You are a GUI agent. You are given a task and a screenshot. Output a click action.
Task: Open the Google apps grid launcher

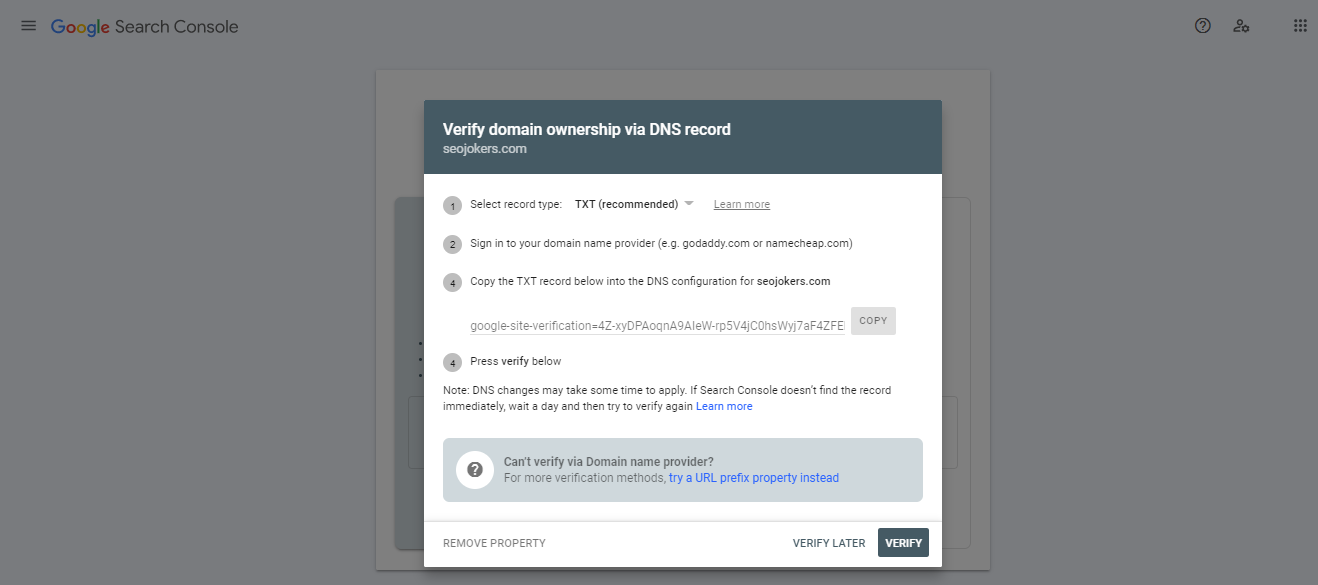[x=1298, y=25]
